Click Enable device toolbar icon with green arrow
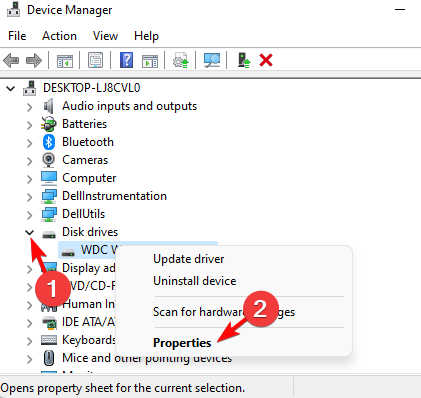 point(244,60)
